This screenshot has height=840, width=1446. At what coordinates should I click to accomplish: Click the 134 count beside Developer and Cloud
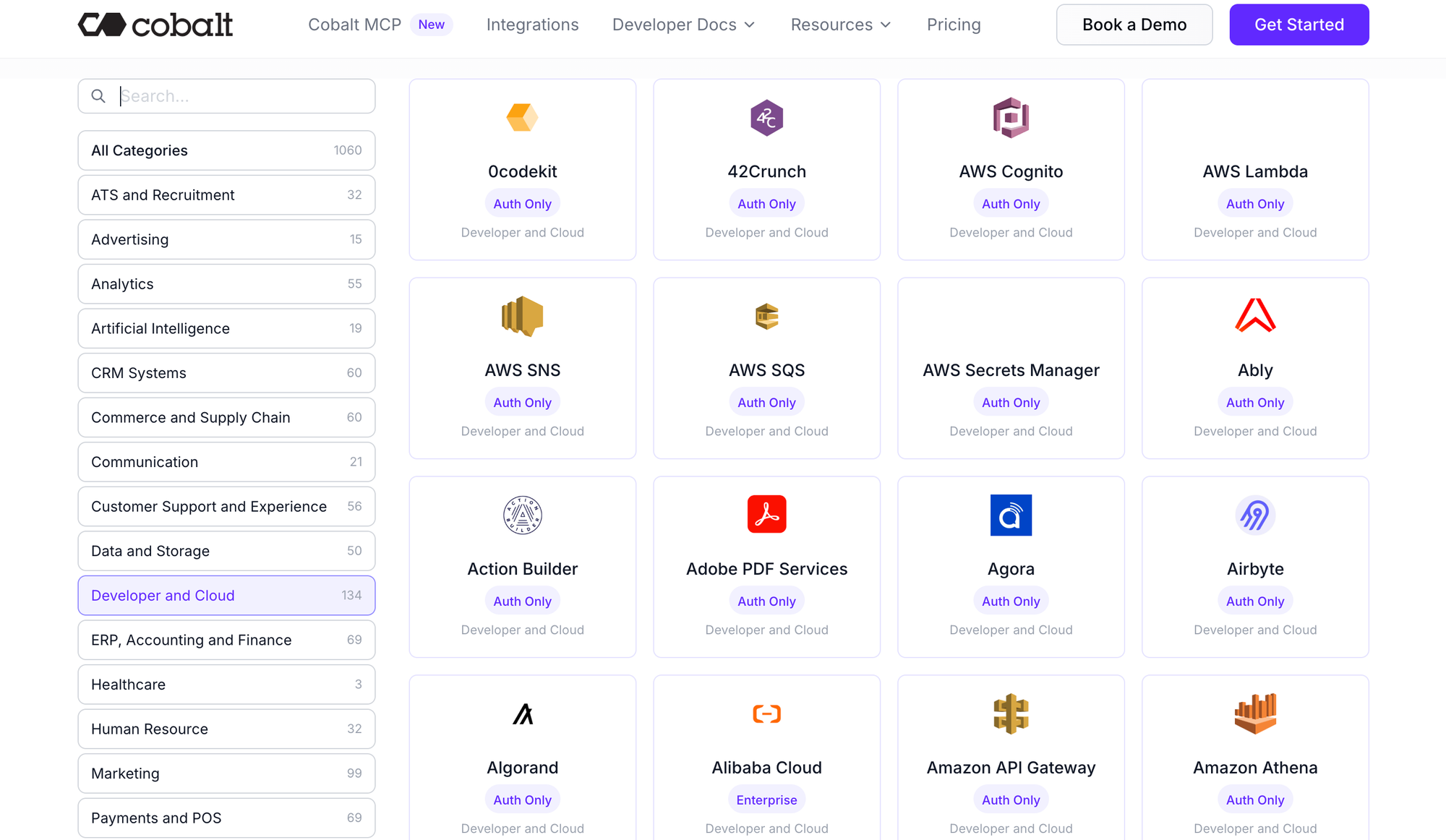pyautogui.click(x=351, y=596)
